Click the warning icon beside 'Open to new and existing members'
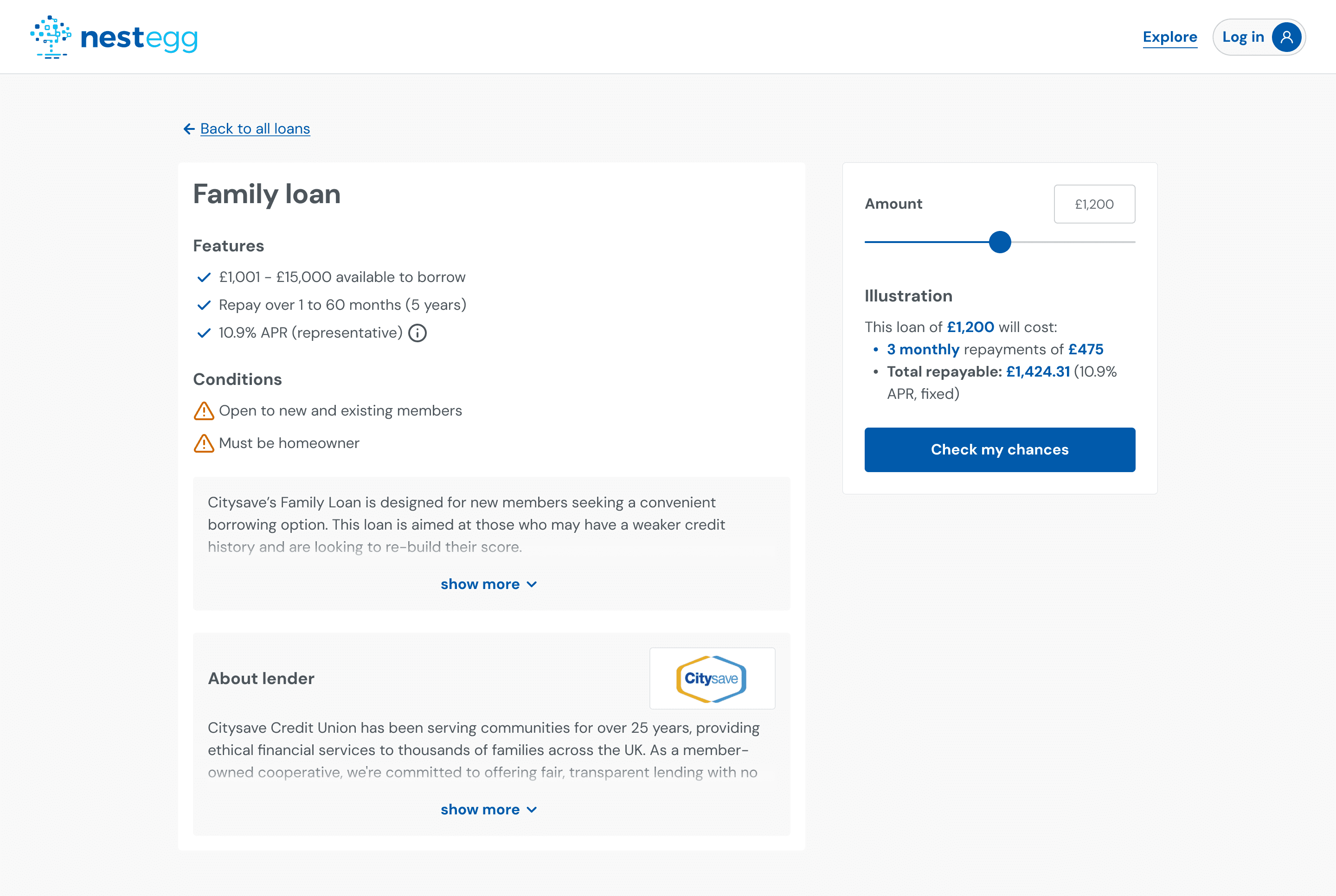This screenshot has height=896, width=1336. click(x=204, y=411)
